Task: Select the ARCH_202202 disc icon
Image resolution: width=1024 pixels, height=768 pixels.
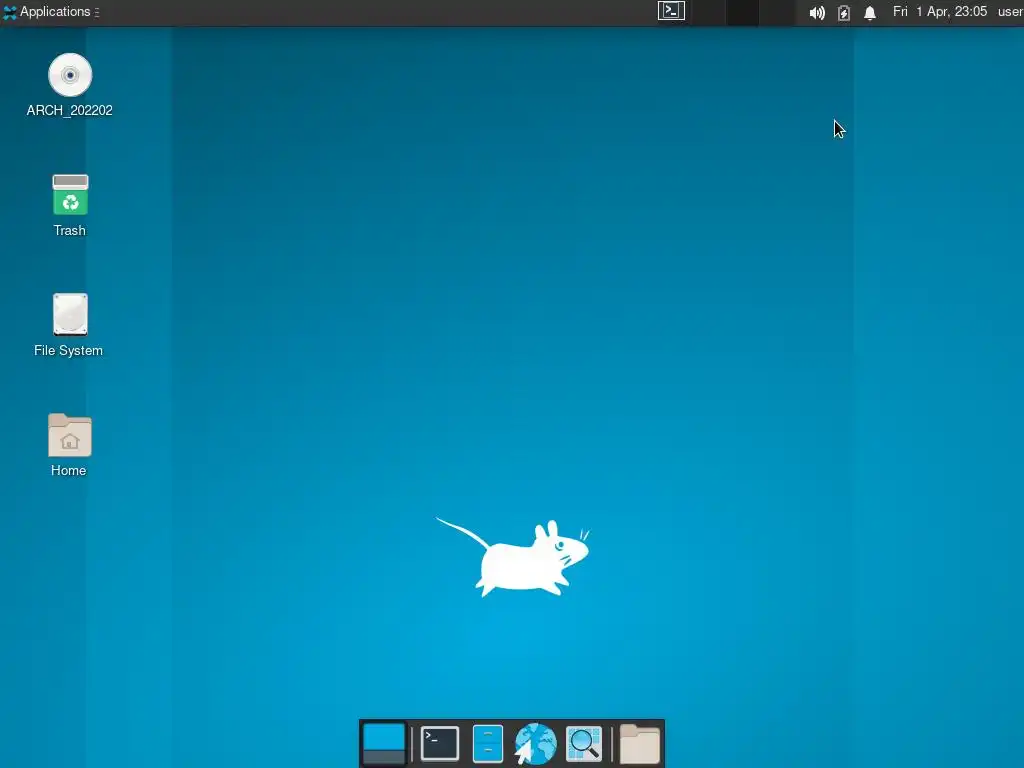Action: [x=70, y=75]
